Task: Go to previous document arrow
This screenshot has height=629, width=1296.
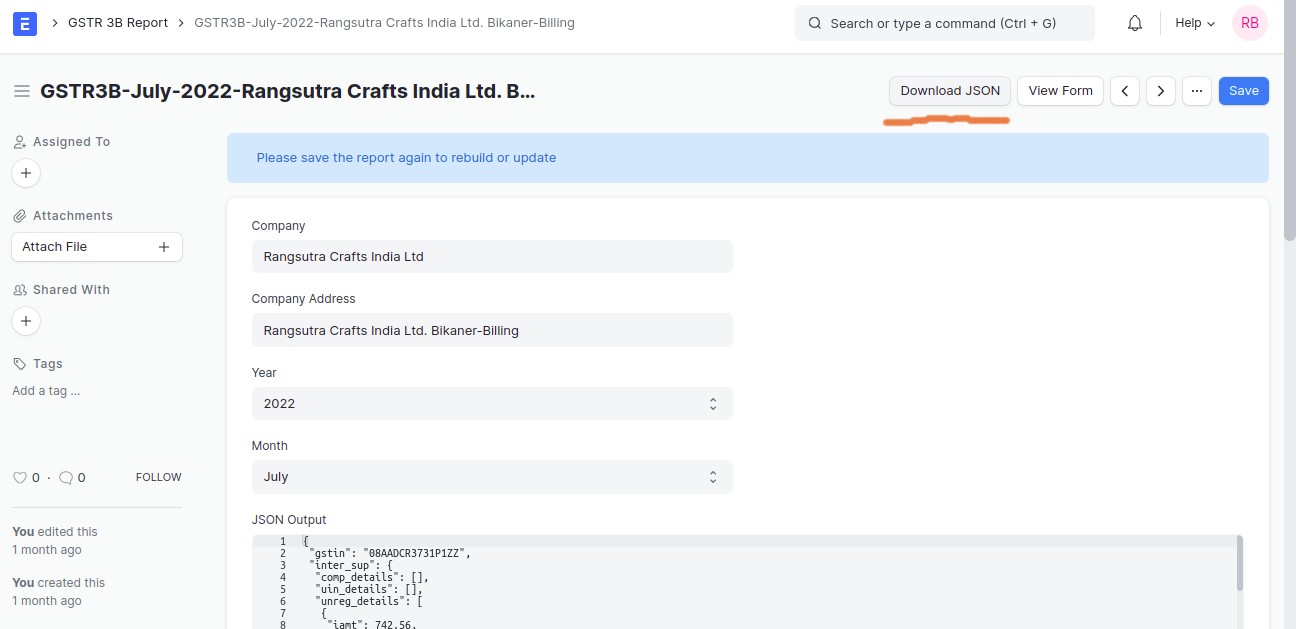Action: [x=1125, y=91]
